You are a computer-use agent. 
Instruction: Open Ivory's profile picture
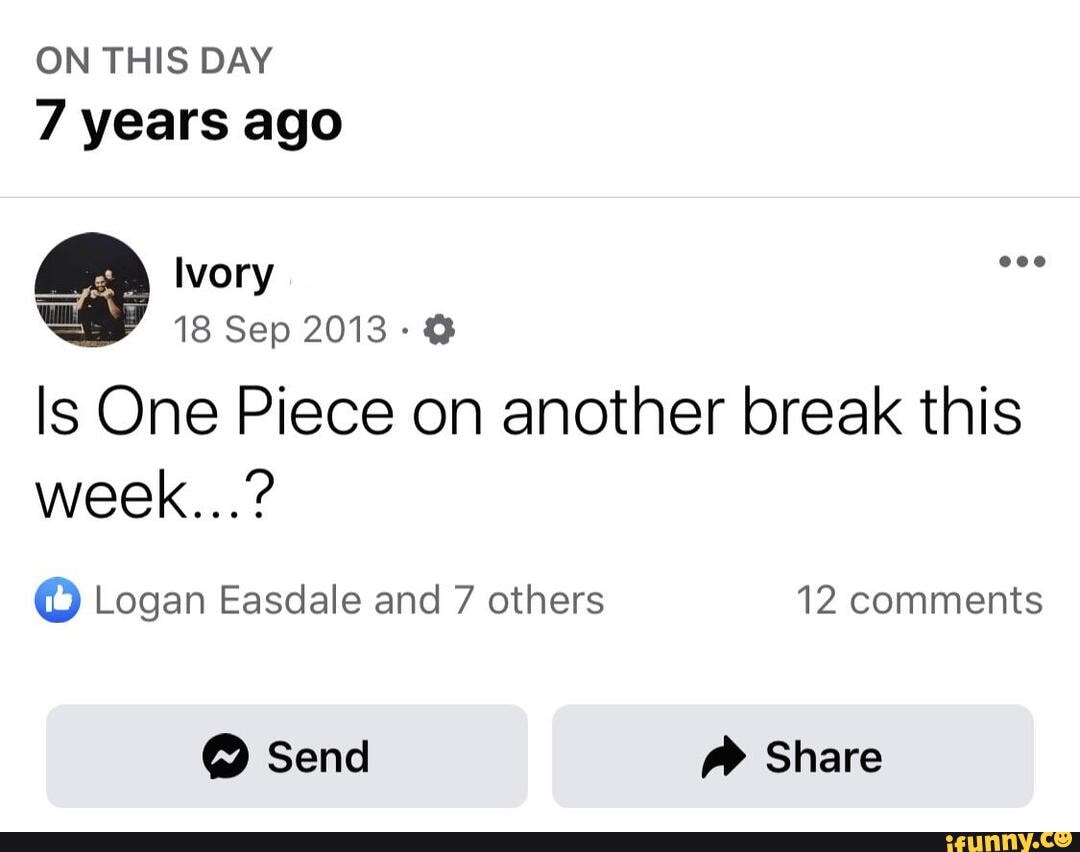pyautogui.click(x=91, y=290)
